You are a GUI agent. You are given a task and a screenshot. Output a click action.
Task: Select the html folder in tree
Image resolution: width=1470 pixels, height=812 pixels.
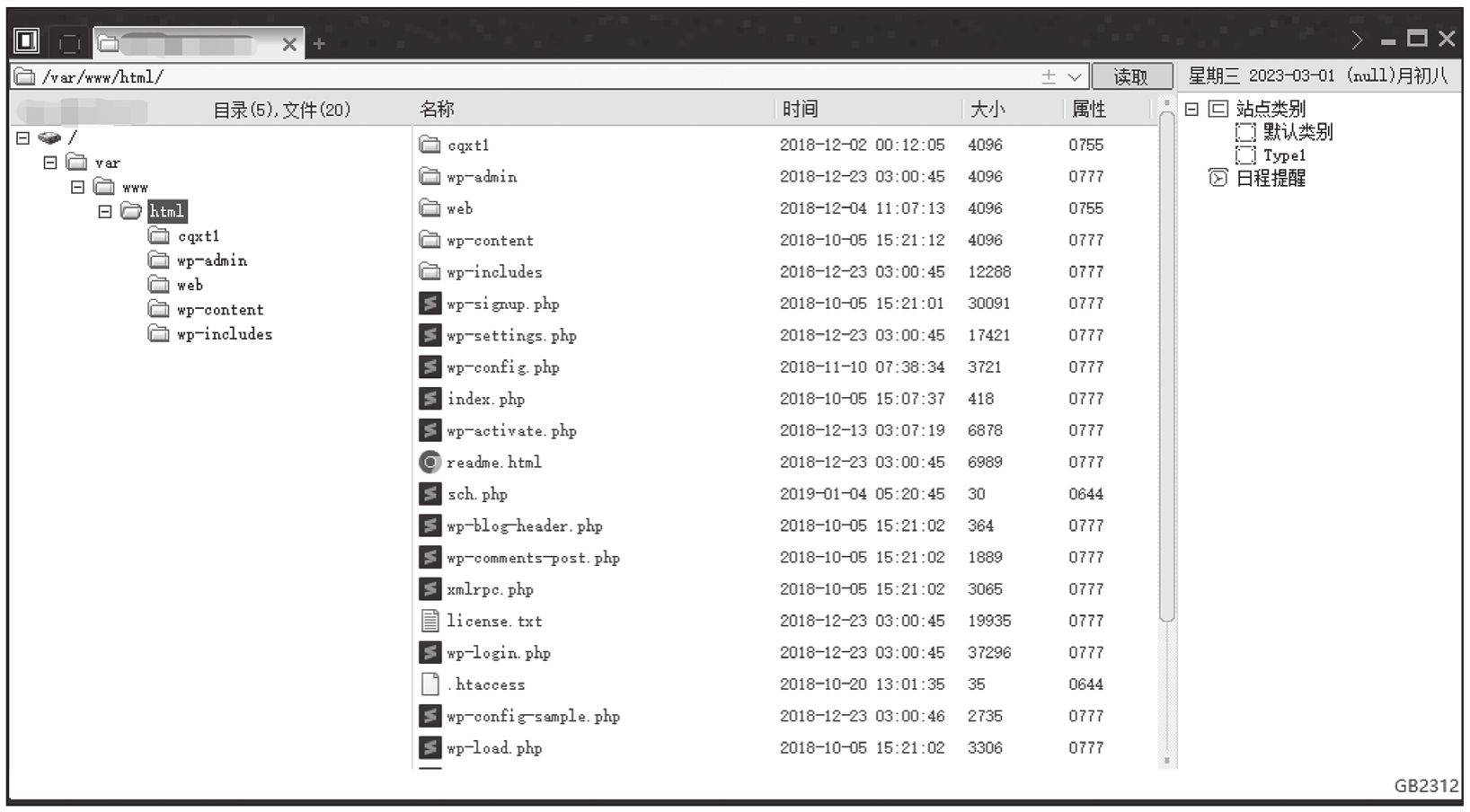coord(167,211)
